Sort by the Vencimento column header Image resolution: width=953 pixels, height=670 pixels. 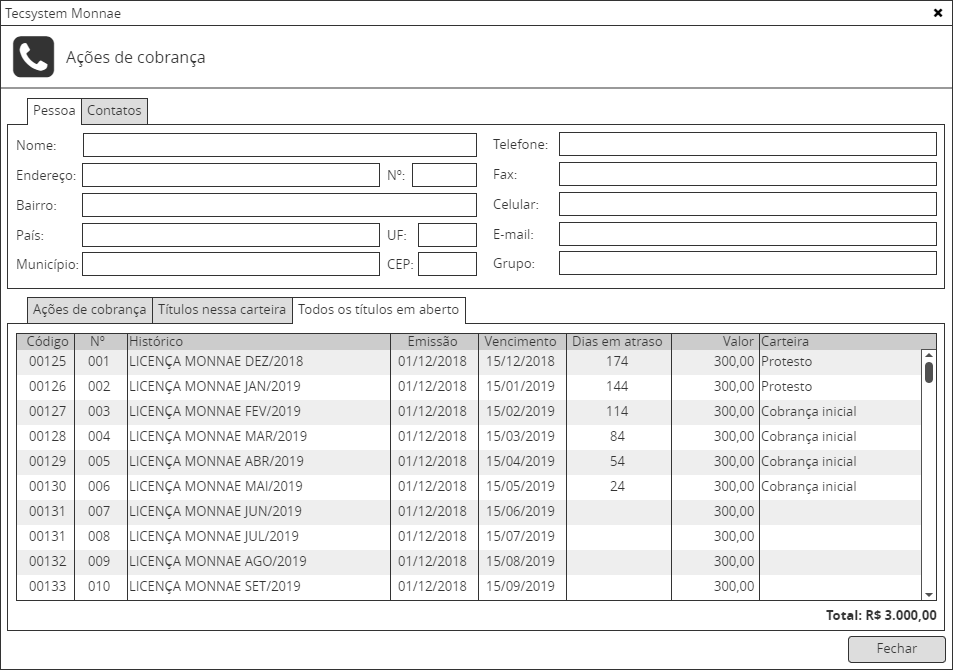pyautogui.click(x=521, y=342)
